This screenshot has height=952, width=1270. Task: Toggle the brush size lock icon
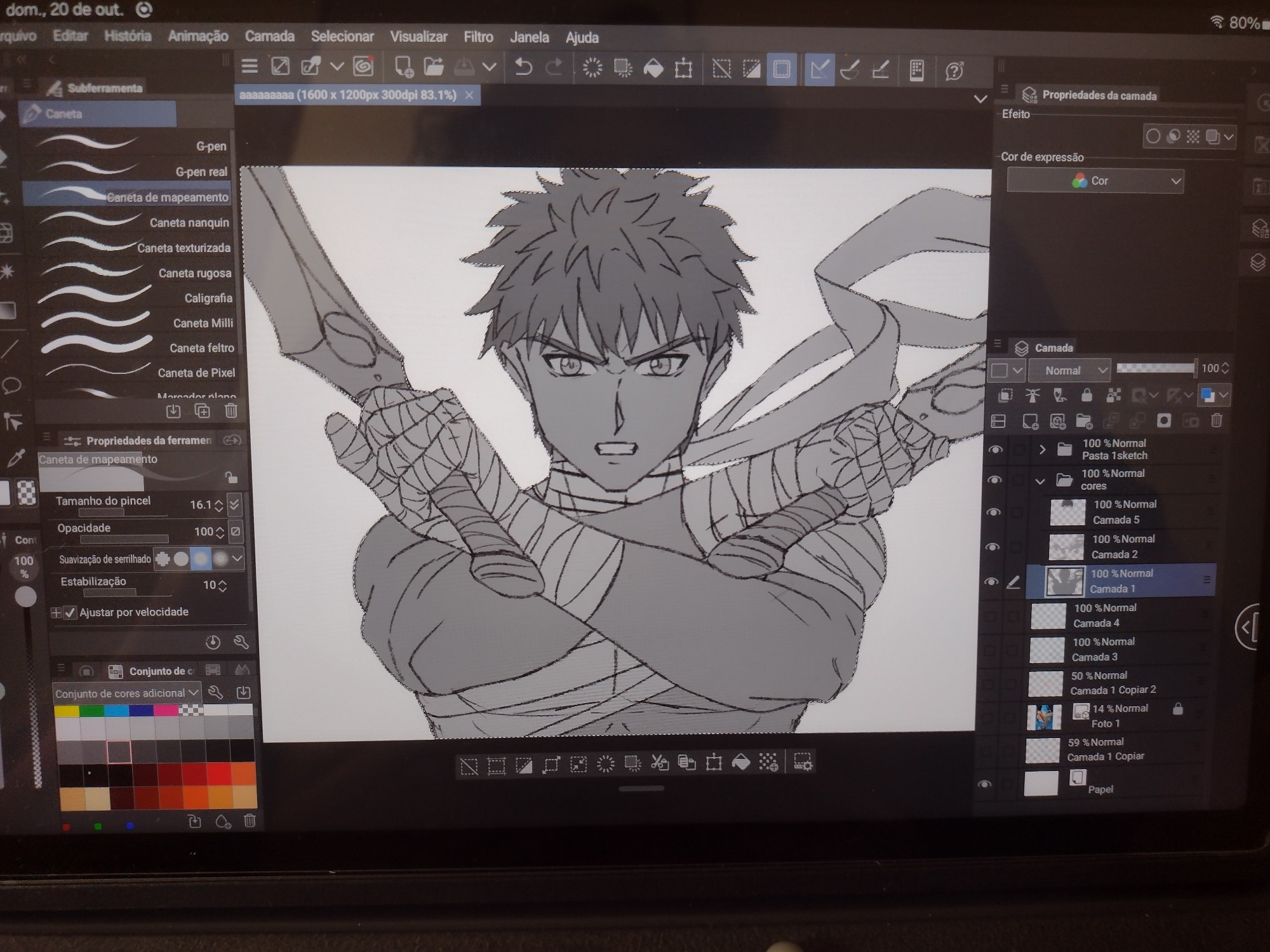pyautogui.click(x=231, y=478)
